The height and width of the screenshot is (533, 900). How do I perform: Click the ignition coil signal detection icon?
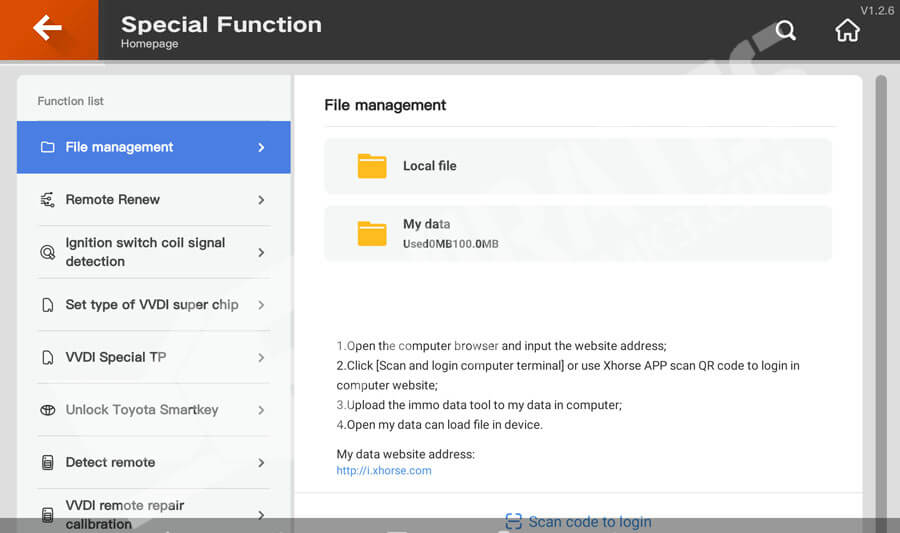pyautogui.click(x=47, y=252)
